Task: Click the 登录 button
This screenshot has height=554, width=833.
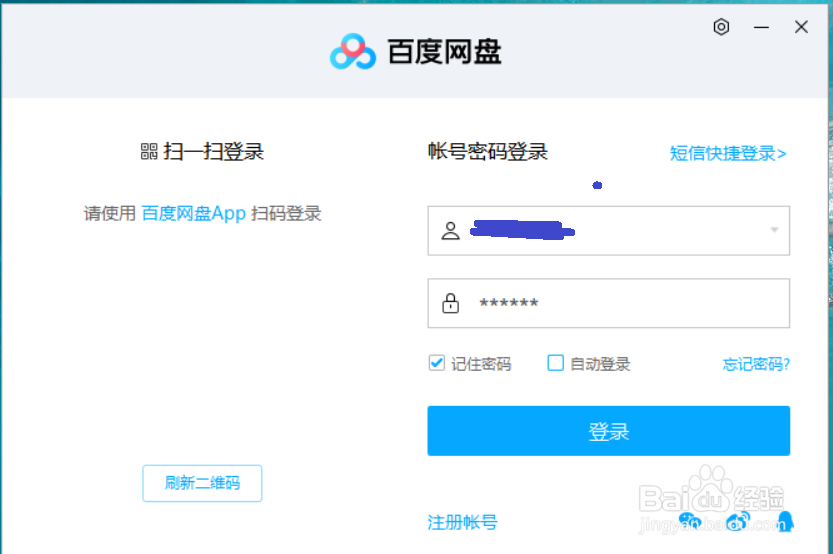Action: [x=608, y=431]
